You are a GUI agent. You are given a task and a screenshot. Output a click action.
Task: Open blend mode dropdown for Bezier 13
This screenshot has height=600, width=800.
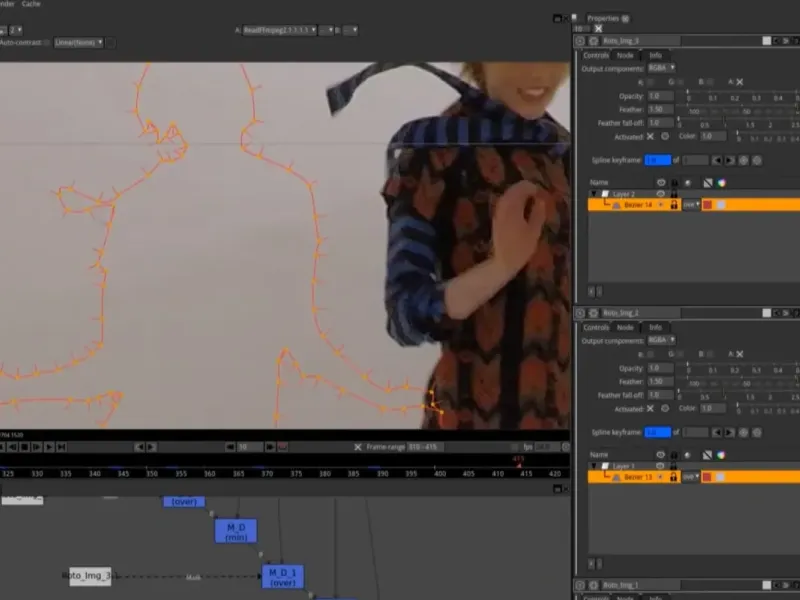pyautogui.click(x=691, y=477)
